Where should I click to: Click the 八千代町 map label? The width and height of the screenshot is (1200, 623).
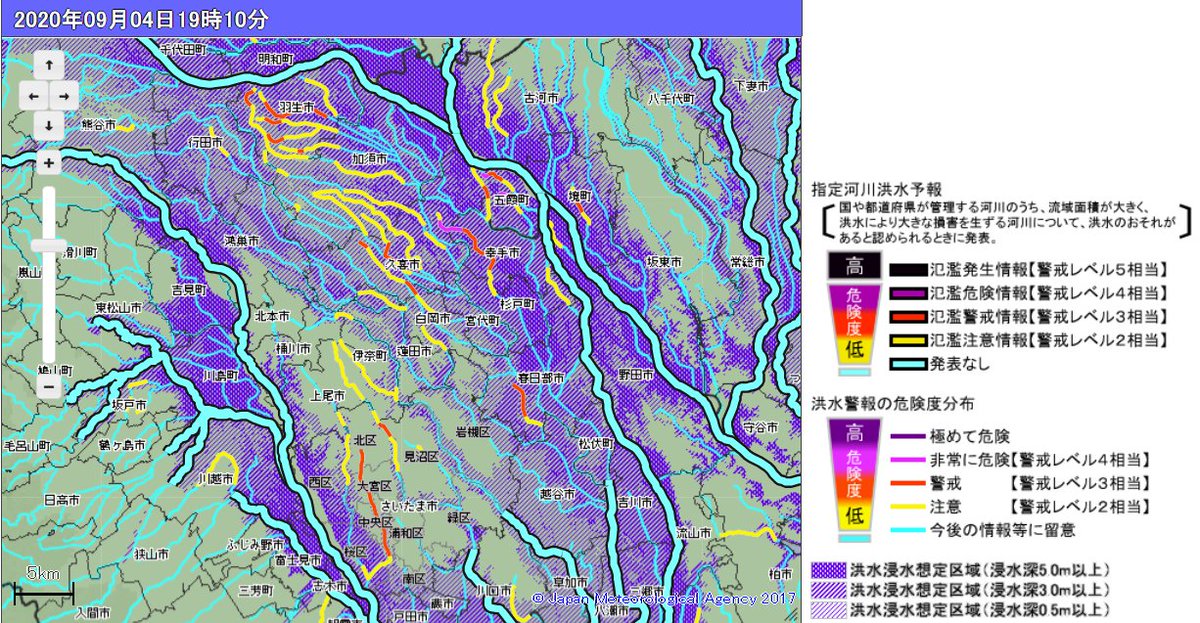[x=671, y=99]
